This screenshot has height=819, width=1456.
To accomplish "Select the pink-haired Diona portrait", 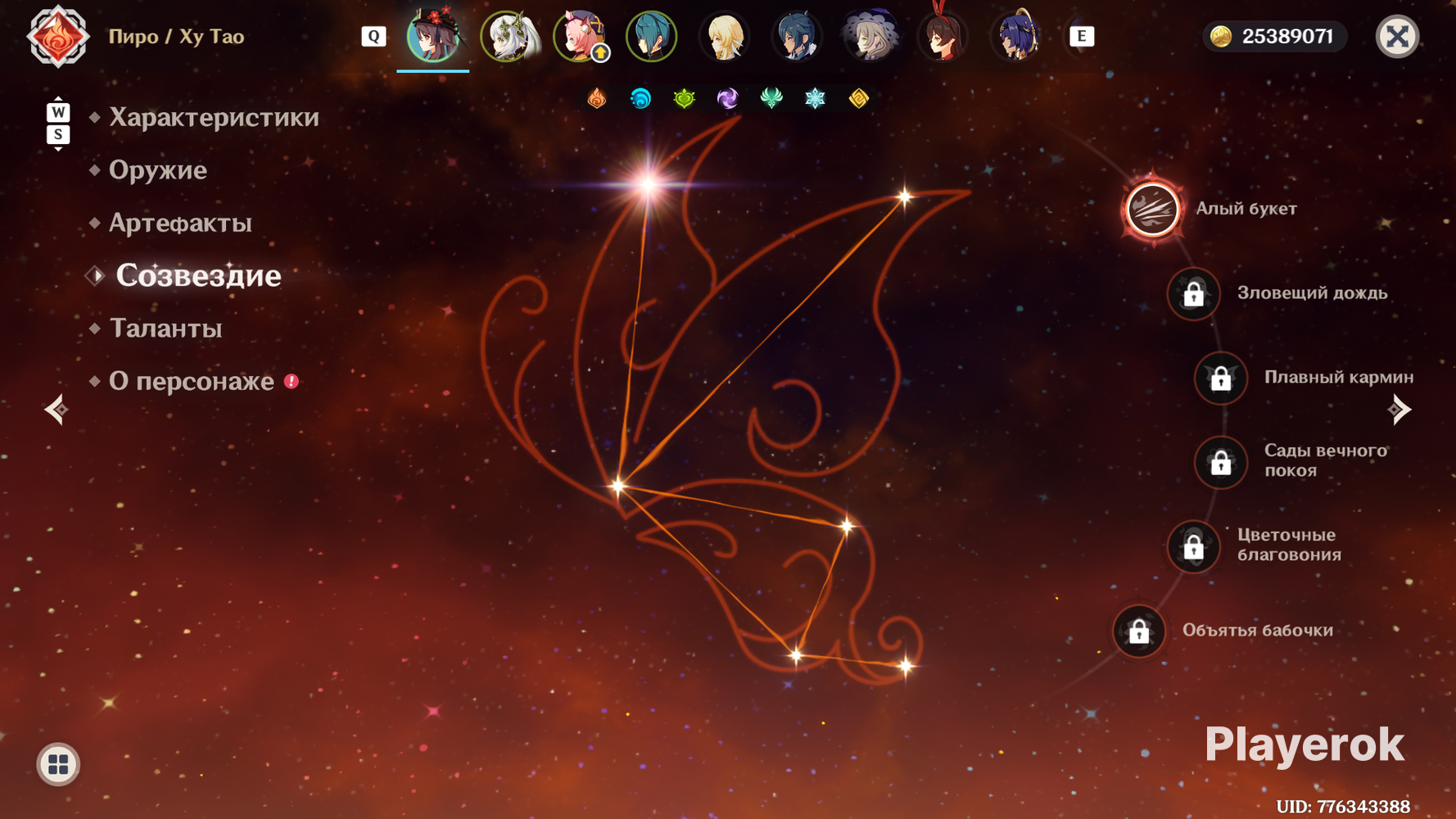I will 581,36.
